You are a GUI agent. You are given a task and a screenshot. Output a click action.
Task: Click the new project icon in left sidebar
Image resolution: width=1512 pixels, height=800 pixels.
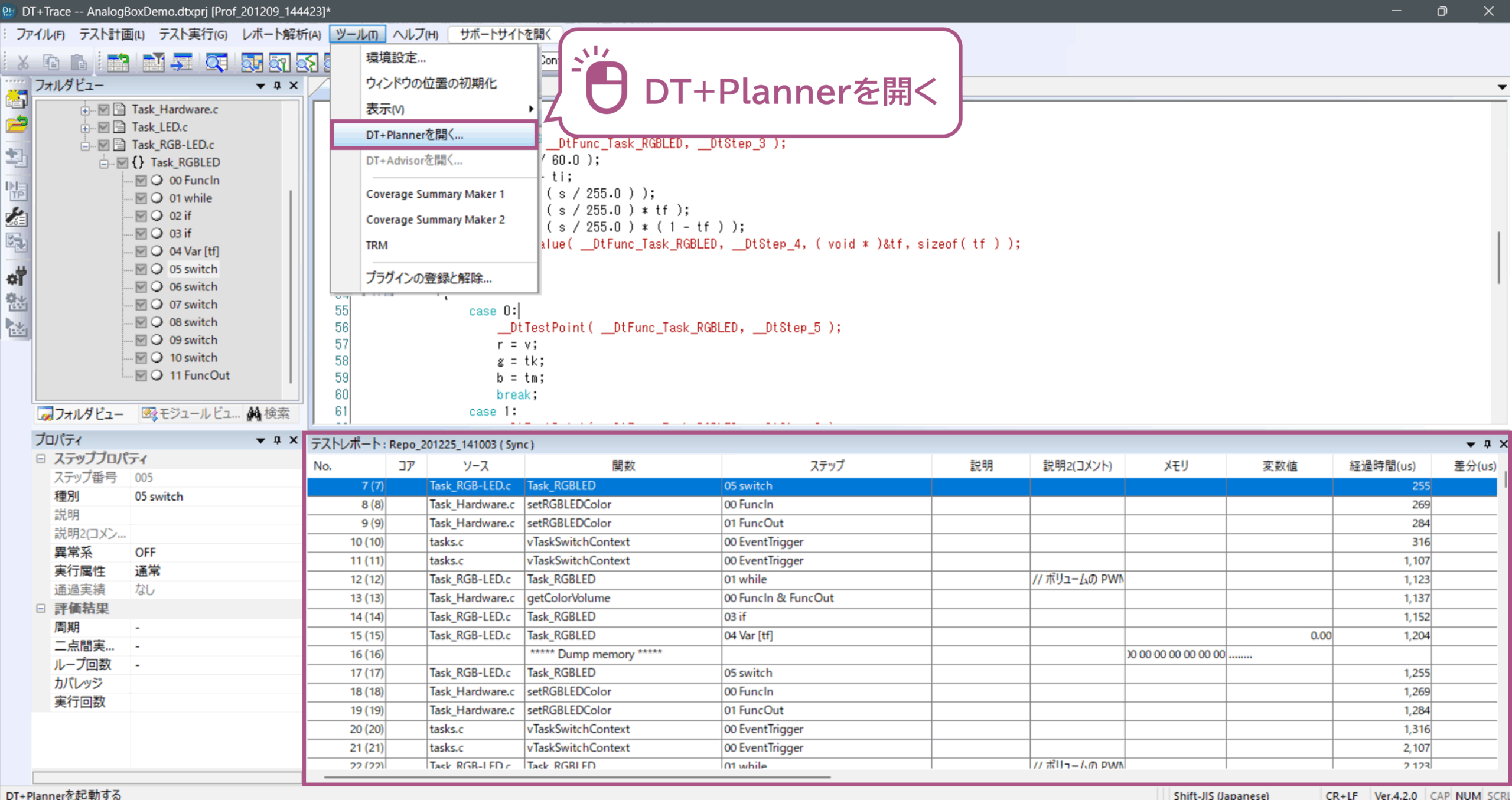17,99
